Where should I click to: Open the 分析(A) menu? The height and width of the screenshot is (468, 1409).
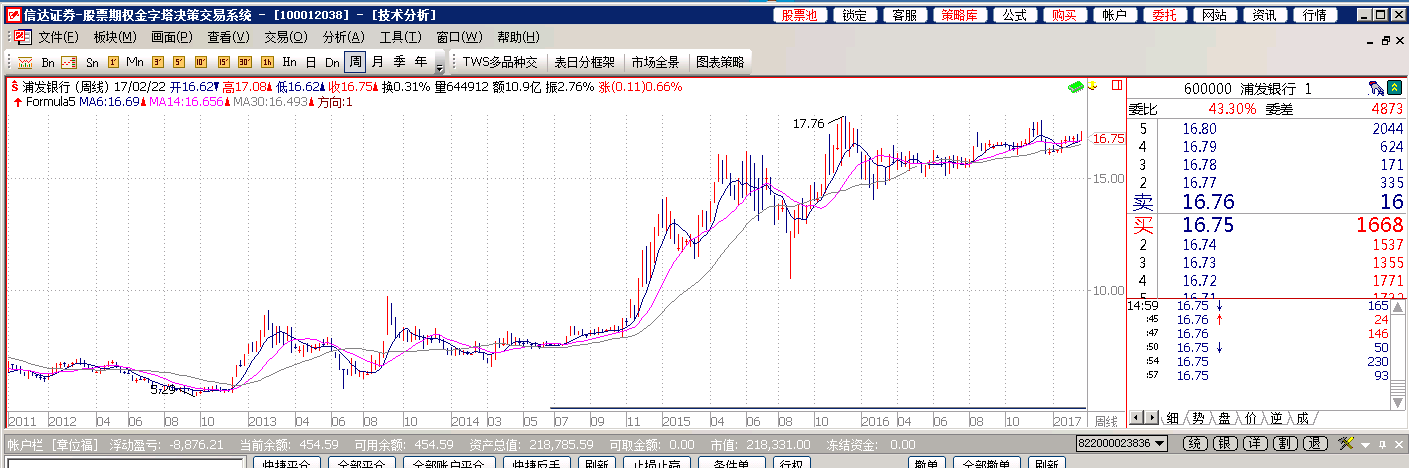coord(344,37)
